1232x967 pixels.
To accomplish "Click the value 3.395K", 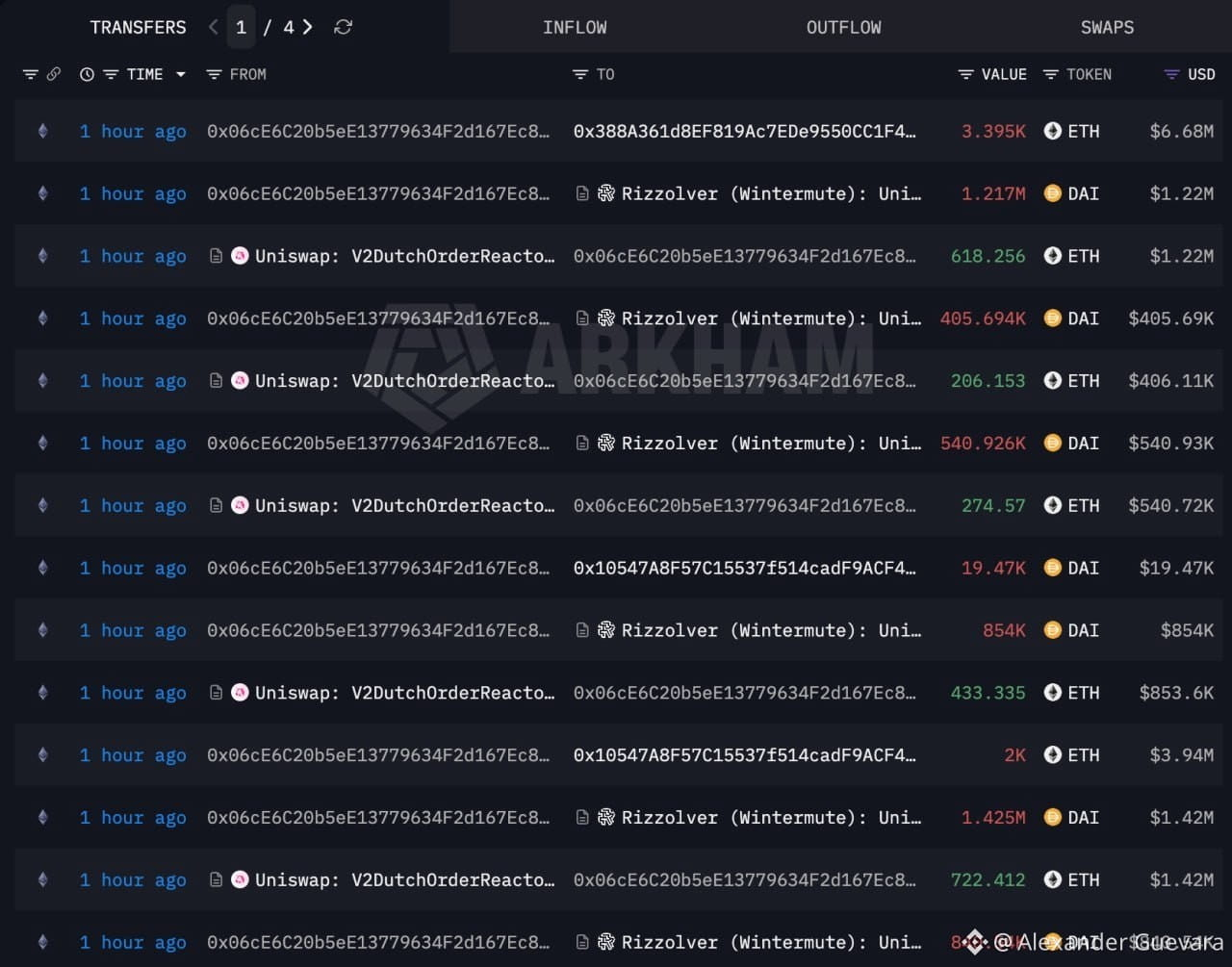I will (x=993, y=131).
